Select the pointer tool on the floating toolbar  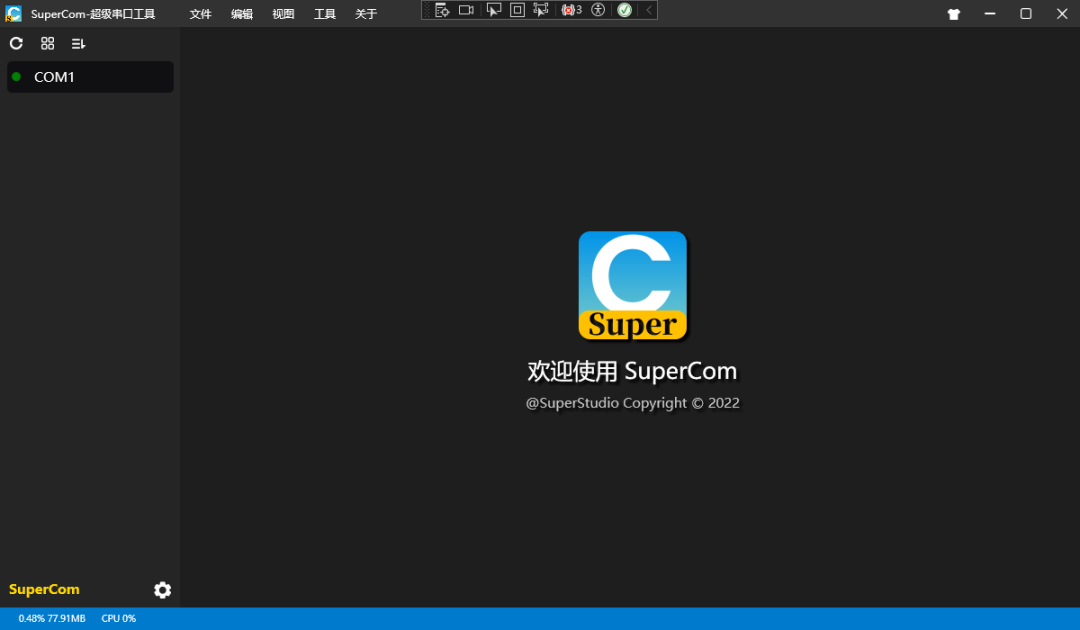coord(493,9)
